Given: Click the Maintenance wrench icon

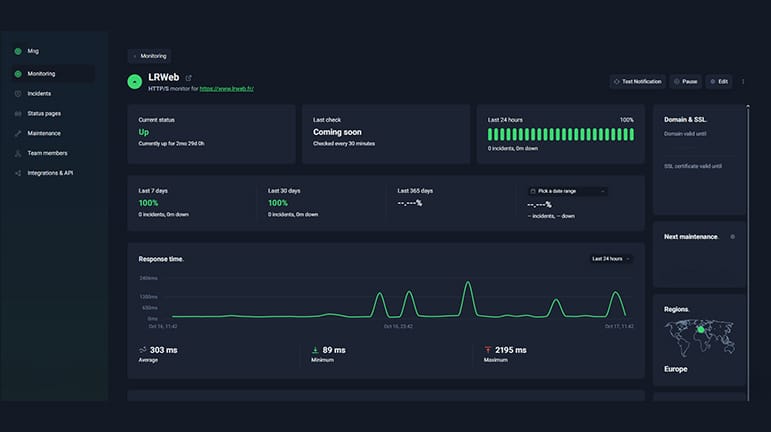Looking at the screenshot, I should click(18, 133).
